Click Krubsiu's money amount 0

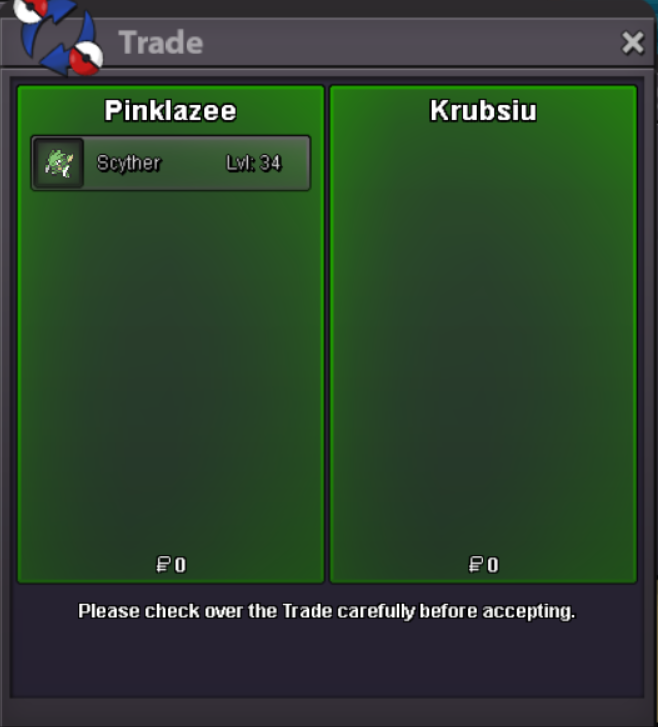493,565
